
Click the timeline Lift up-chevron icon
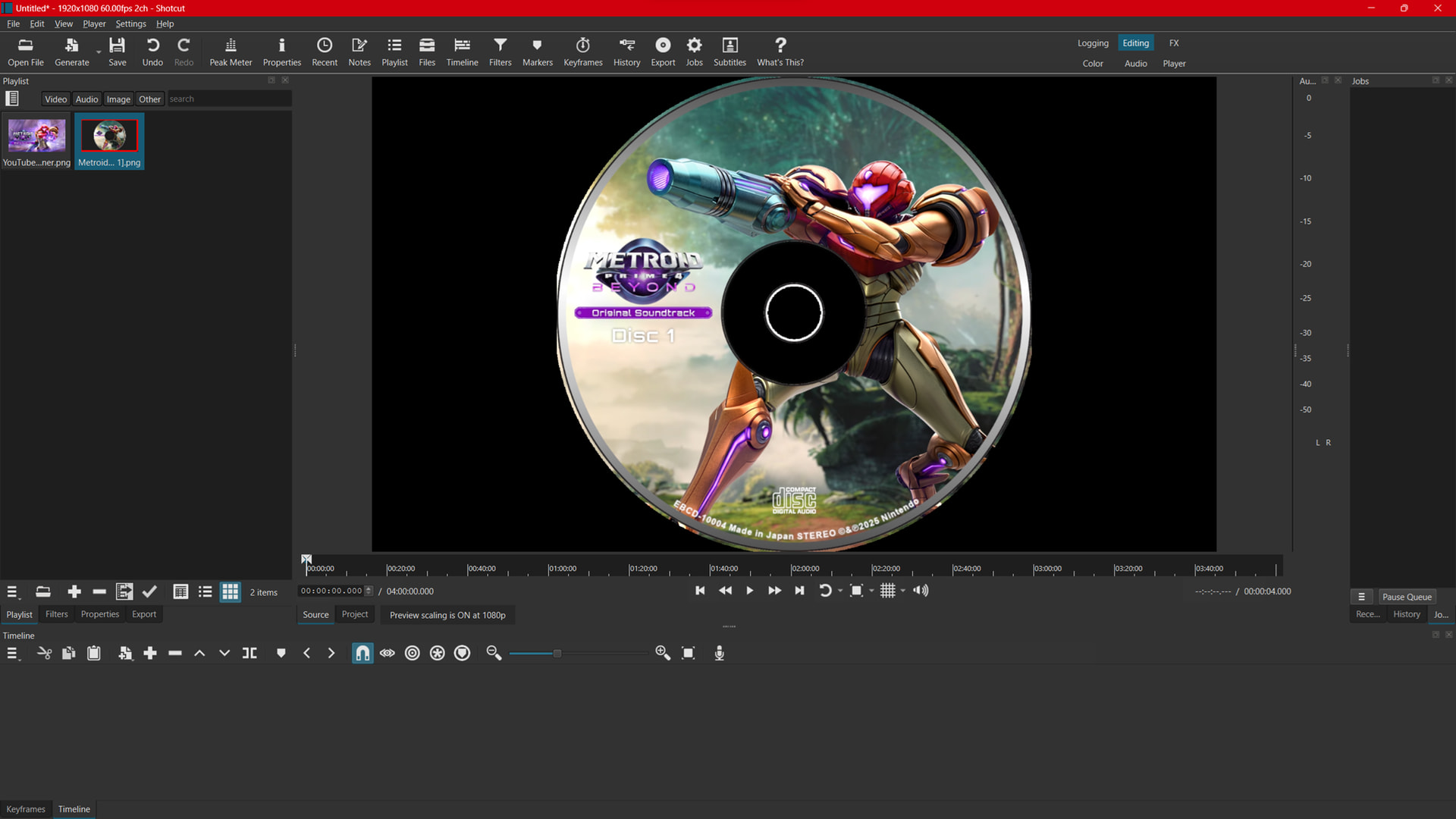199,653
